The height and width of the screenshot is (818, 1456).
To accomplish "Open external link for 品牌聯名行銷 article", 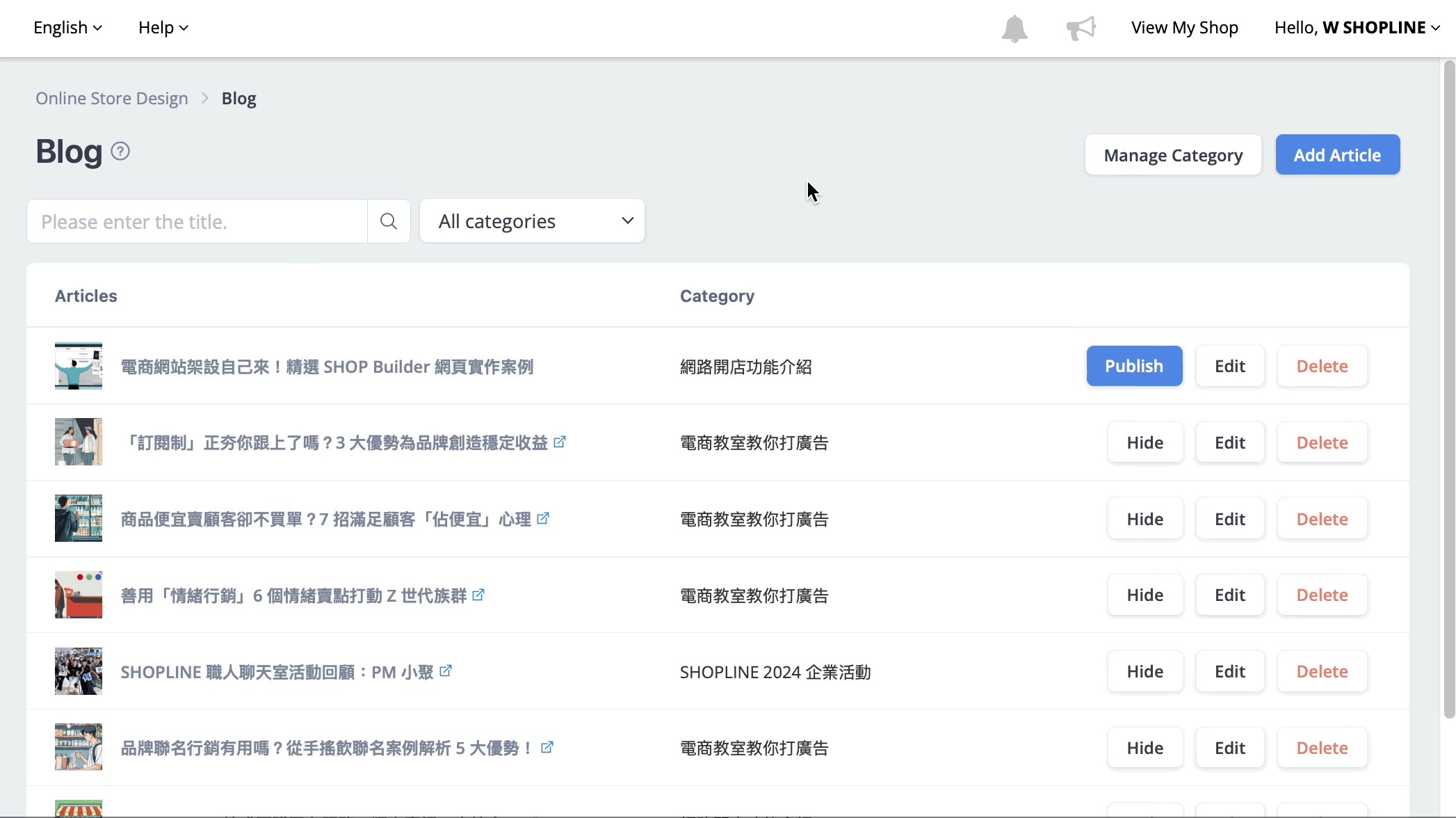I will [x=547, y=747].
